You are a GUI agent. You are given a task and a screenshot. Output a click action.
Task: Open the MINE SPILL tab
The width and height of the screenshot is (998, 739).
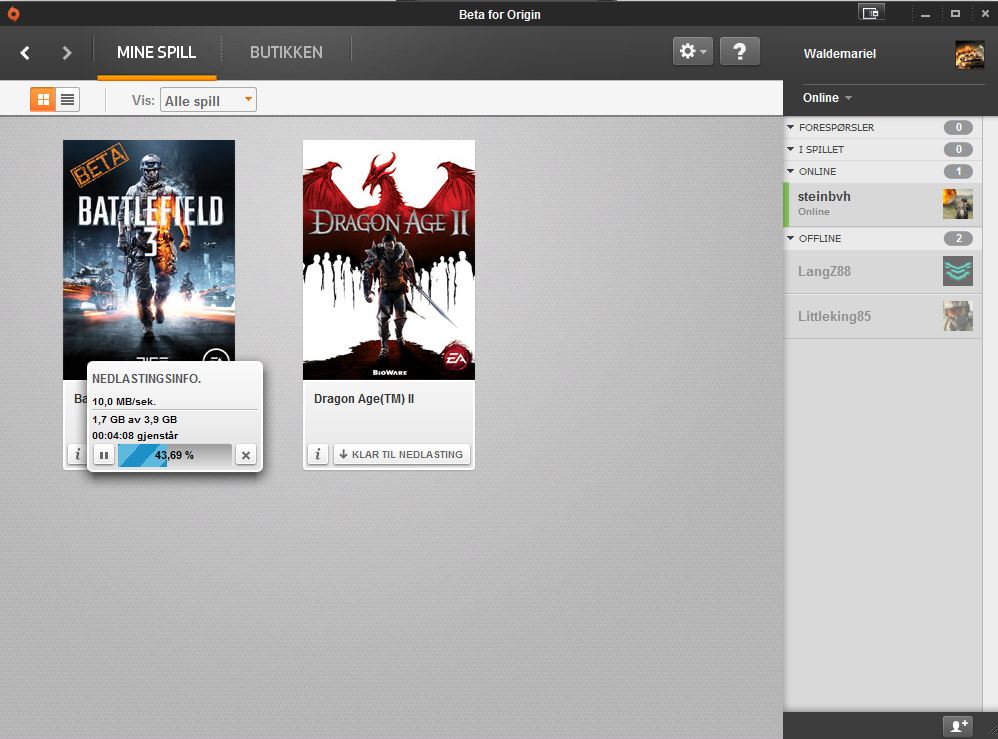click(x=157, y=52)
